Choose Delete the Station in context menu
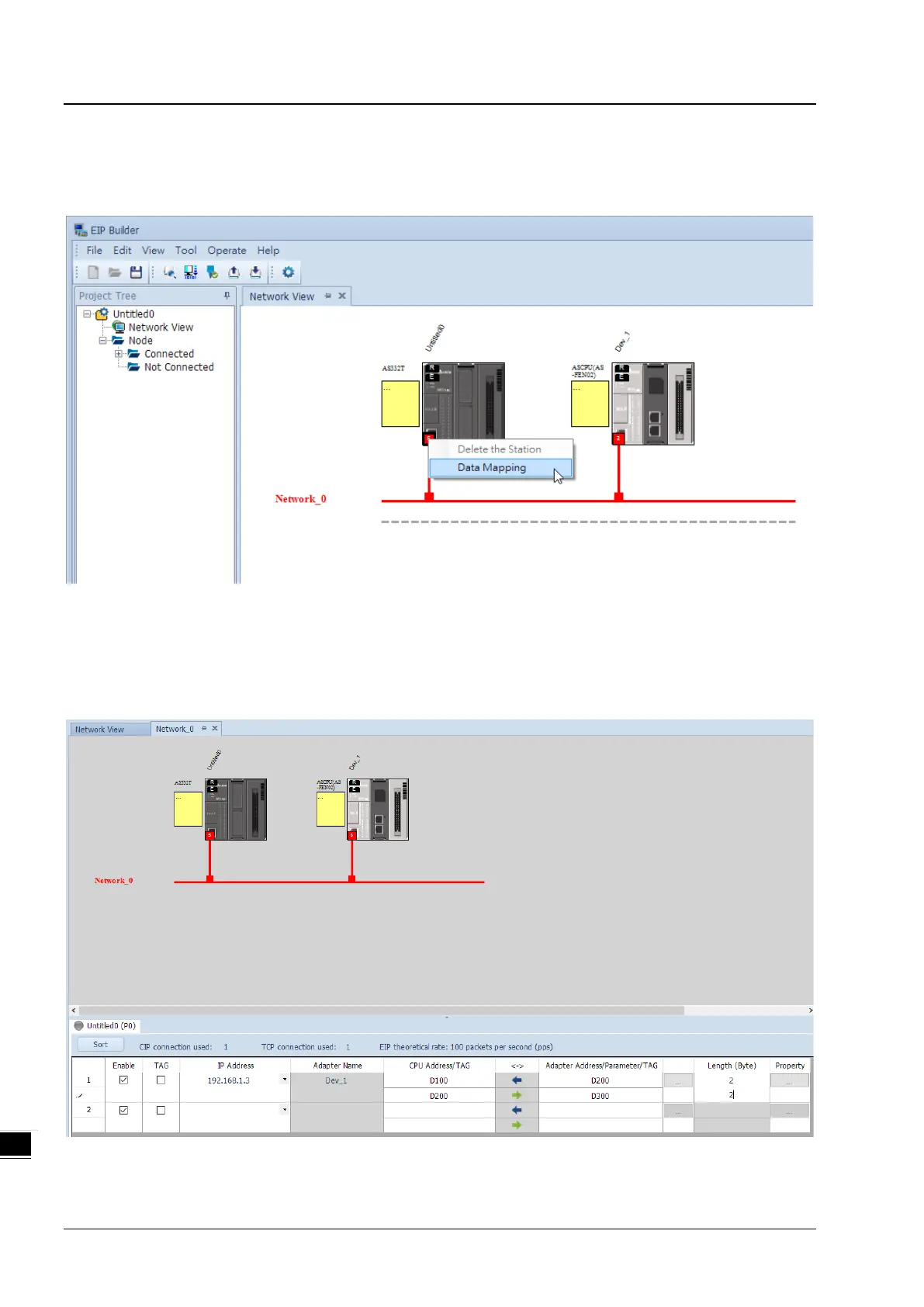924x1307 pixels. click(x=500, y=449)
